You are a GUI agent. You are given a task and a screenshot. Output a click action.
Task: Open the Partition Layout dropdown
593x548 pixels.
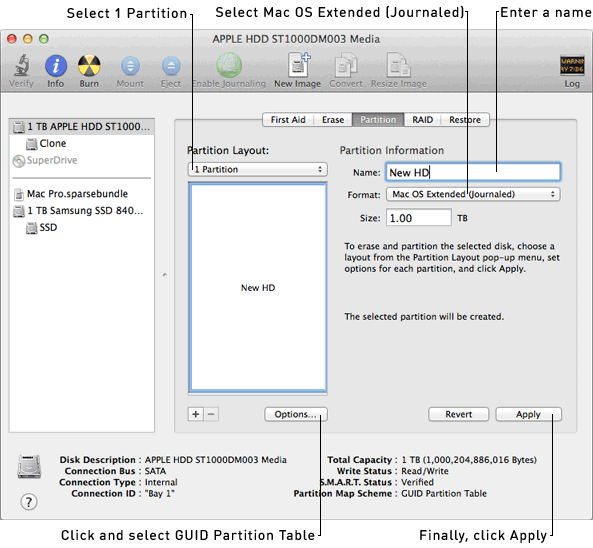pos(258,169)
